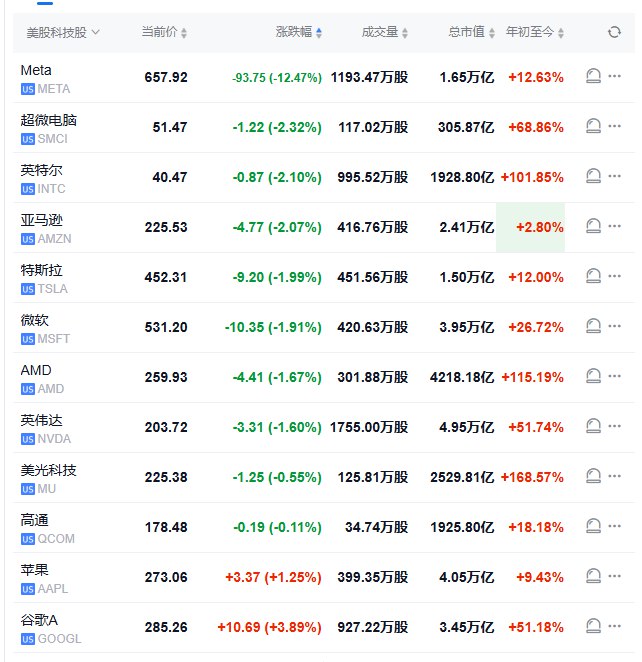Set alert bell for Meta row

[593, 76]
